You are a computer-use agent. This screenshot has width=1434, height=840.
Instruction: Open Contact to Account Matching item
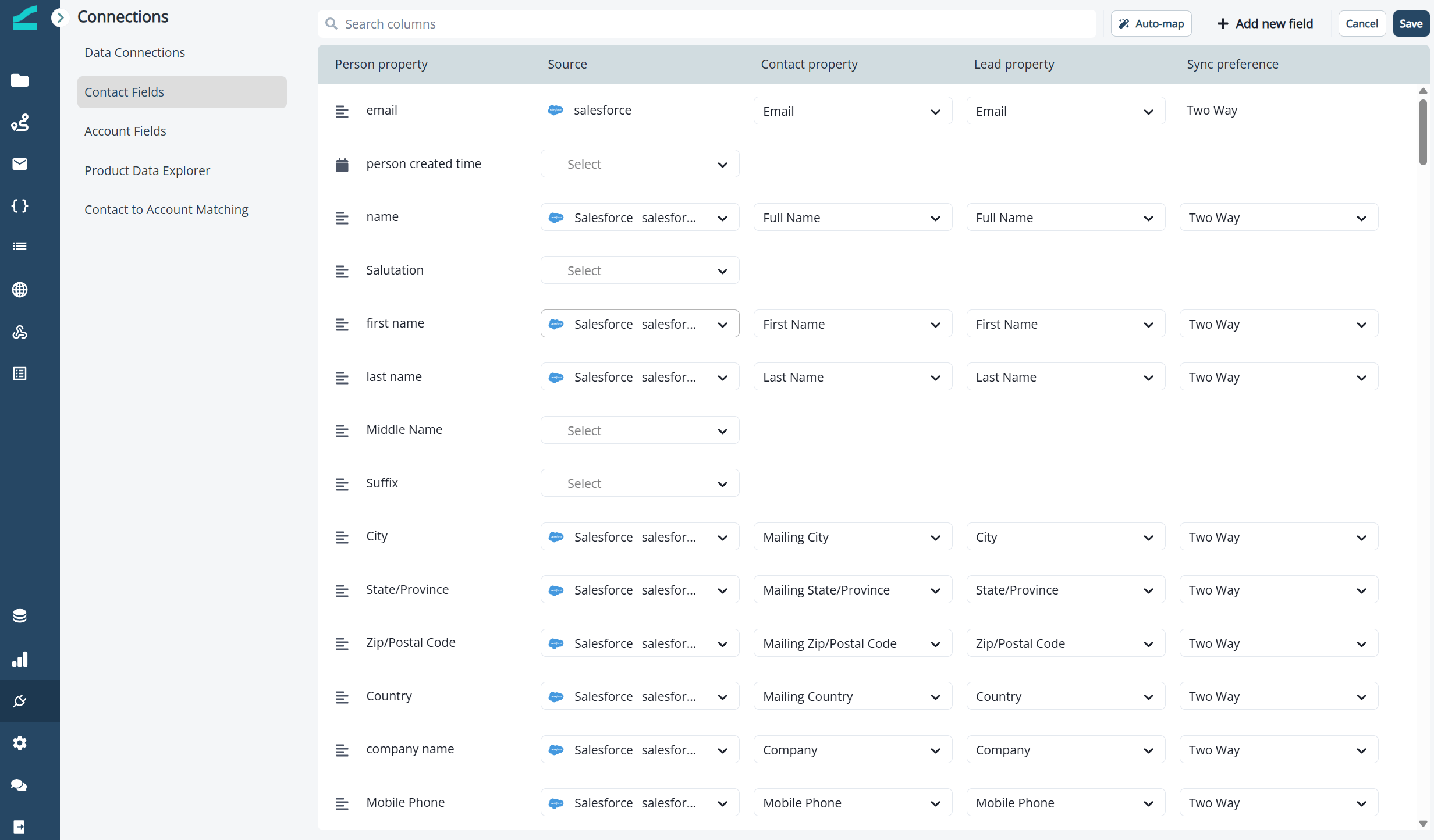pos(166,209)
